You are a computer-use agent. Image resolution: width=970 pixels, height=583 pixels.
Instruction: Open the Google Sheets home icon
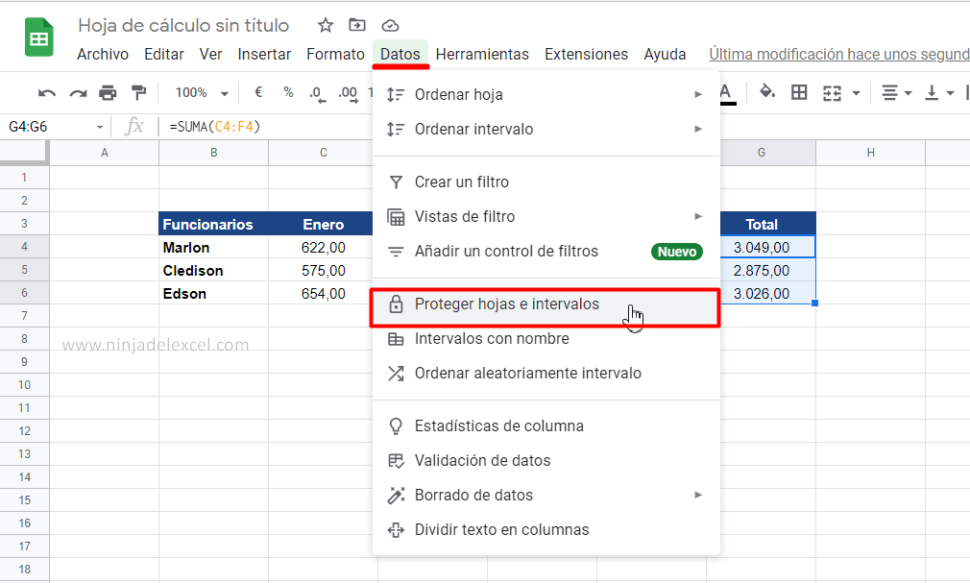click(39, 39)
